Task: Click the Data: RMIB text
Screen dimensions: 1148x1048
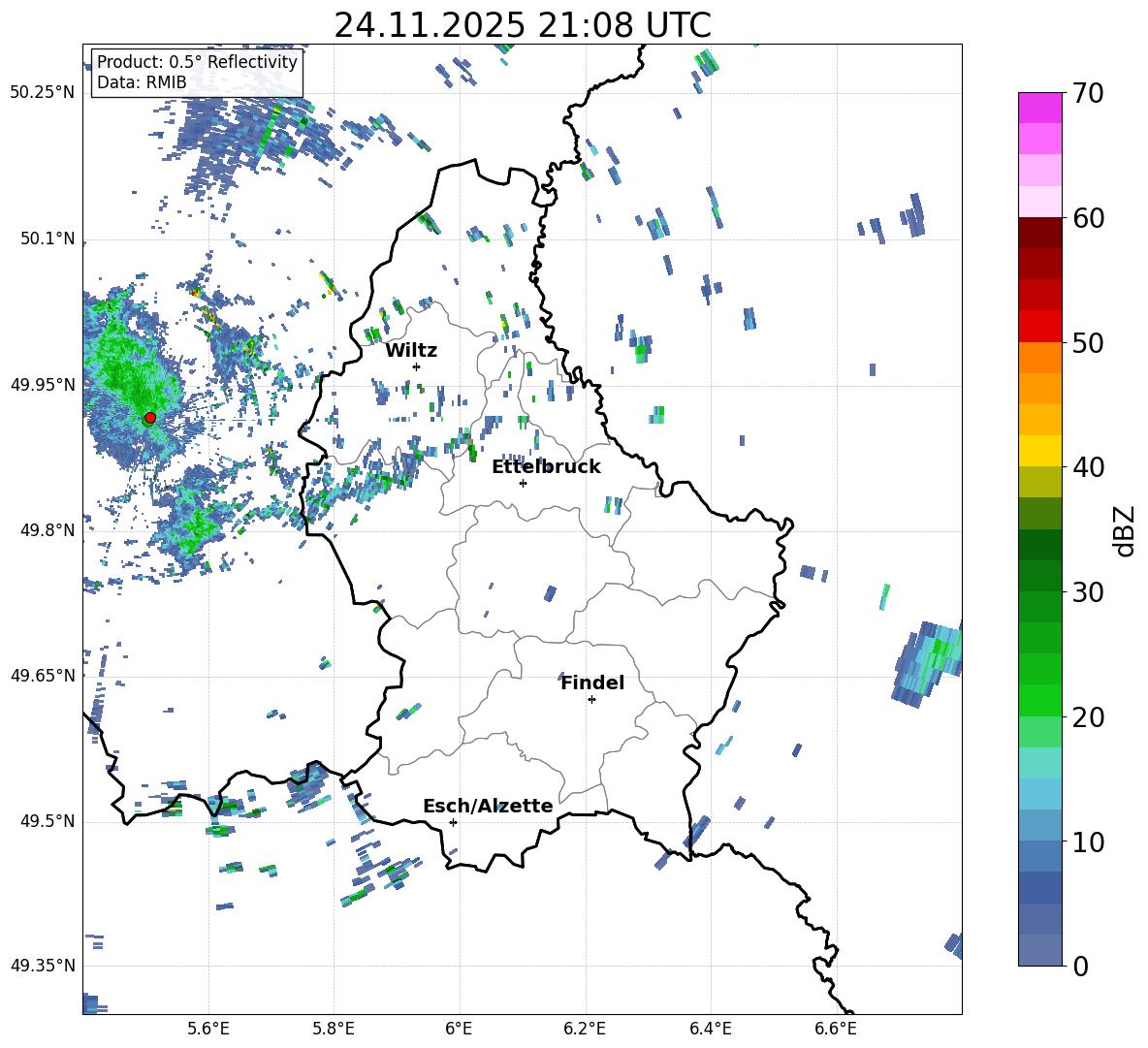Action: pyautogui.click(x=142, y=82)
